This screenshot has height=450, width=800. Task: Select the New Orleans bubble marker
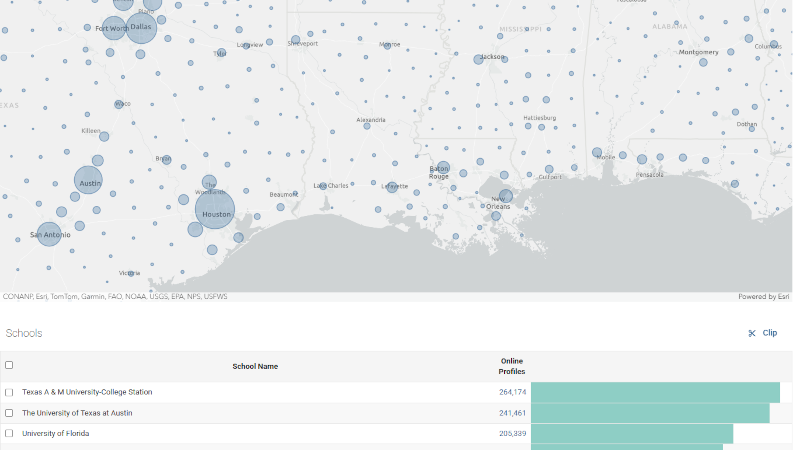[506, 196]
